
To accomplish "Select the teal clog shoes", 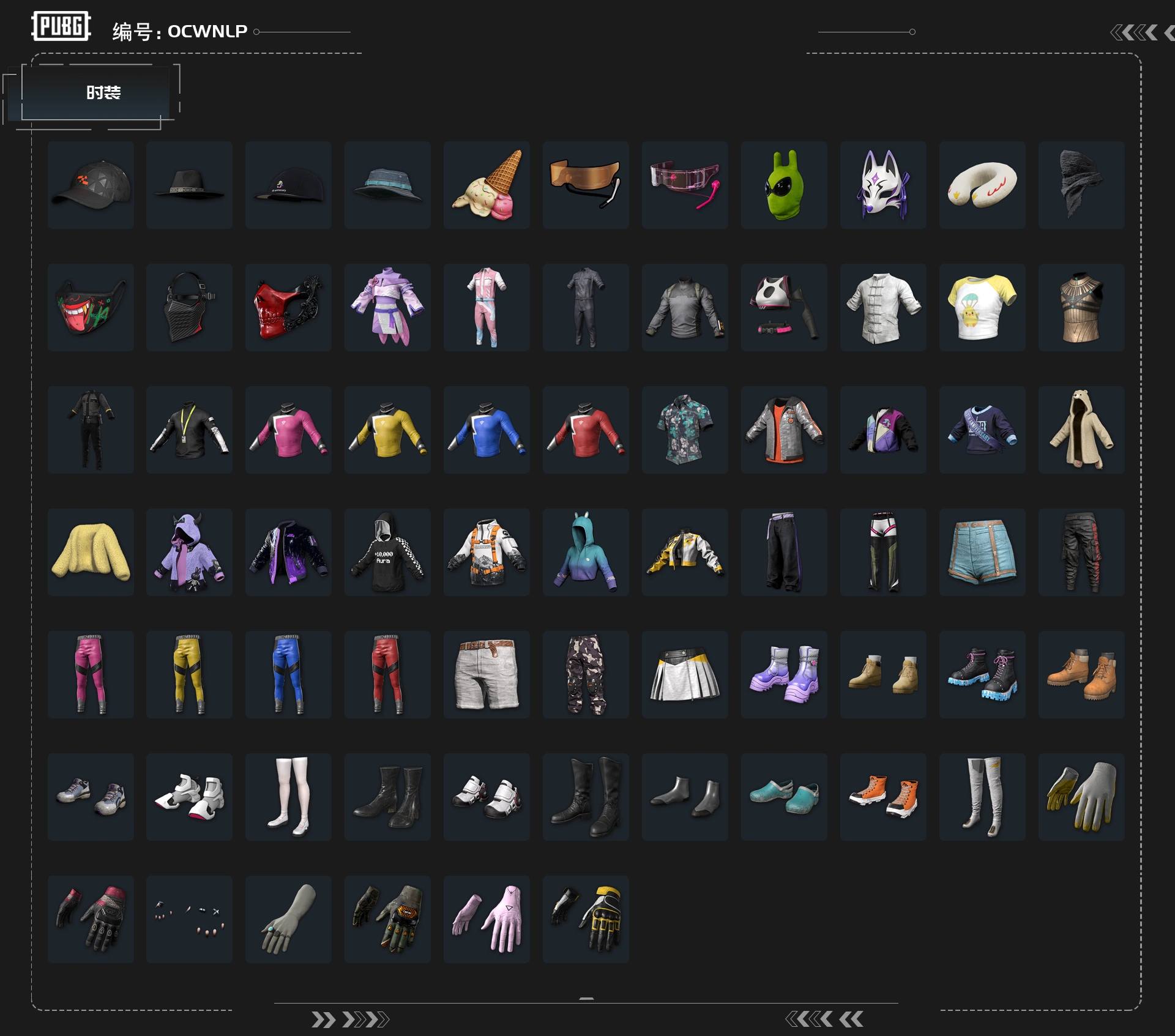I will (784, 797).
